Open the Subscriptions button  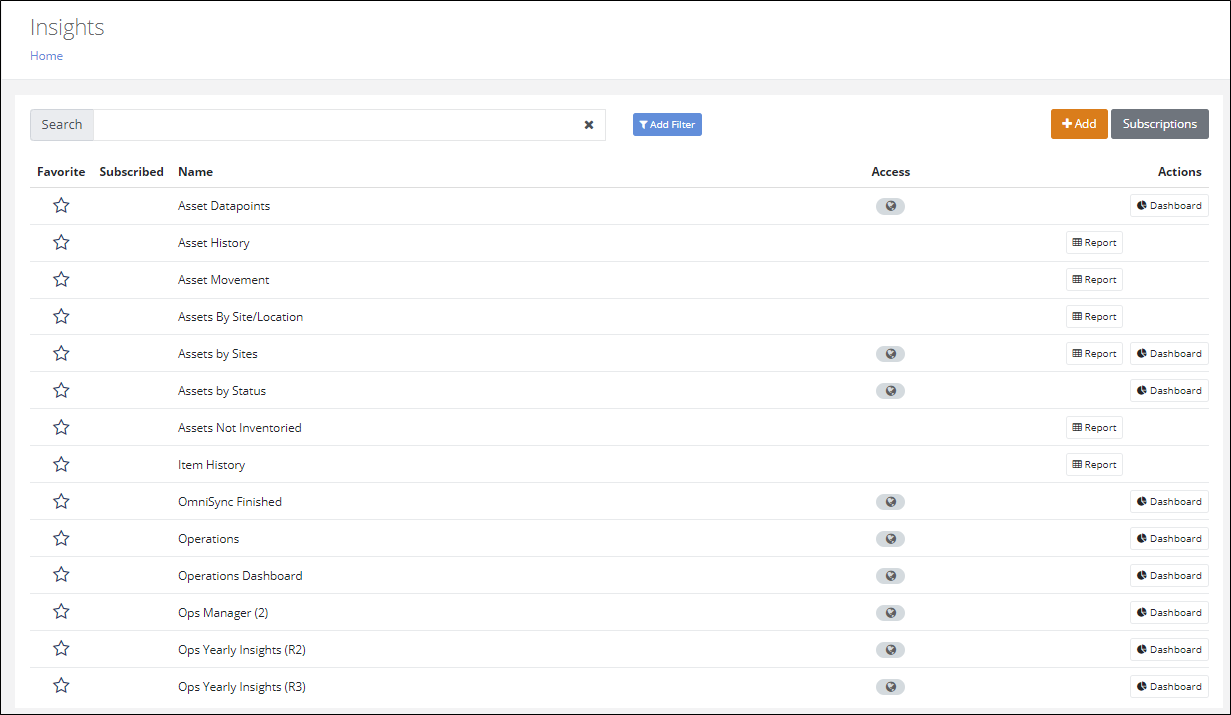coord(1160,124)
